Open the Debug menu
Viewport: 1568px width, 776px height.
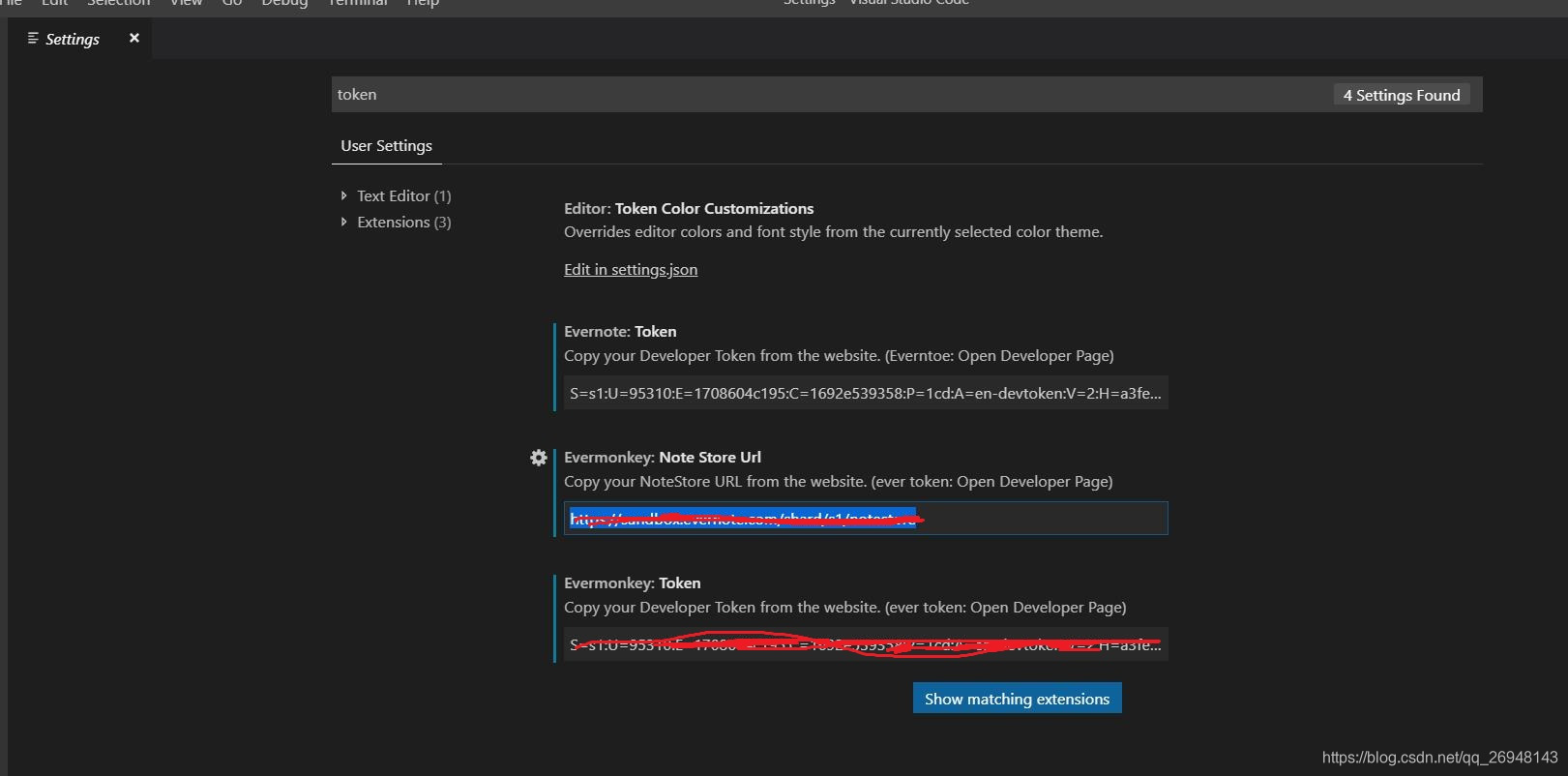click(x=284, y=3)
